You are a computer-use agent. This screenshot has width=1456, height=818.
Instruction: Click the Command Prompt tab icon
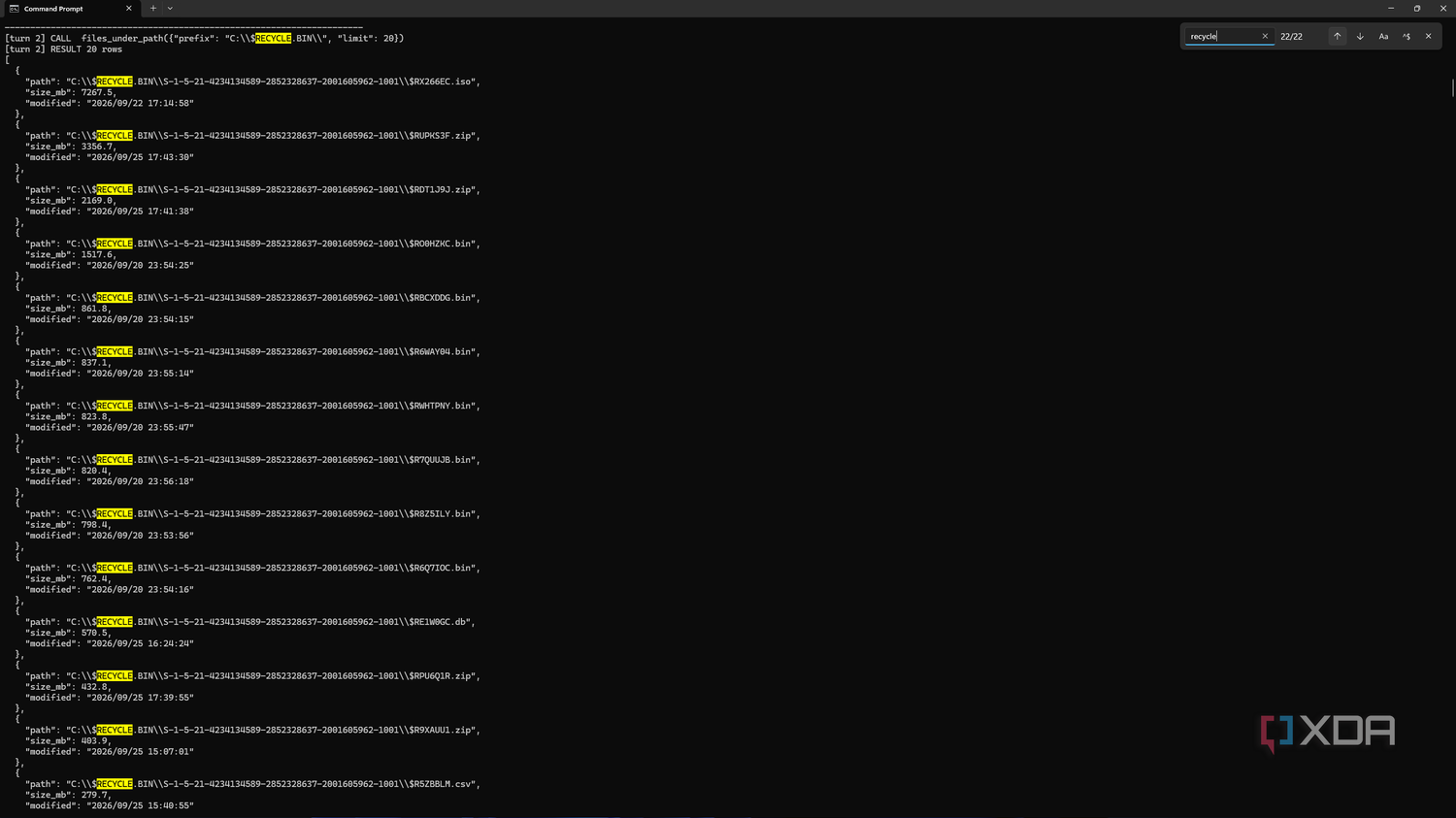click(x=14, y=9)
